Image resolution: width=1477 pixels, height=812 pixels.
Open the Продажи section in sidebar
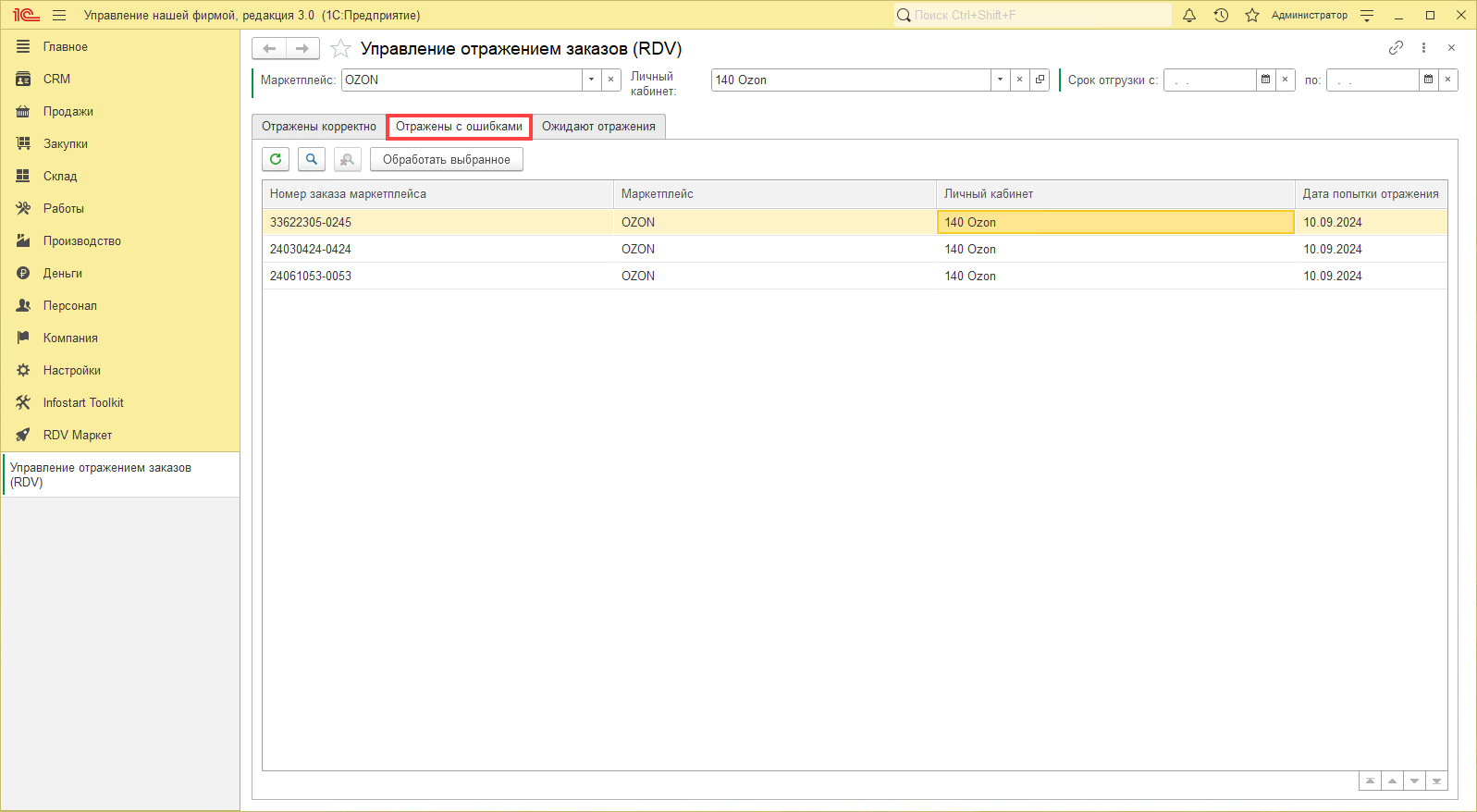click(68, 111)
